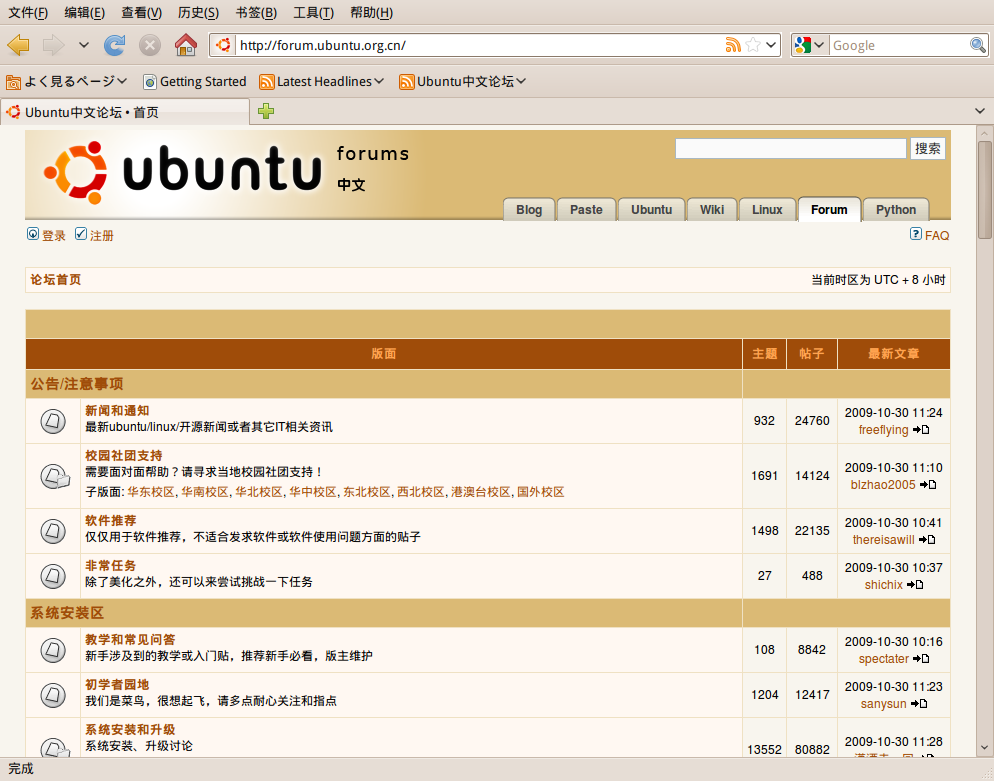
Task: Click the RSS feed icon in the address bar
Action: (x=733, y=45)
